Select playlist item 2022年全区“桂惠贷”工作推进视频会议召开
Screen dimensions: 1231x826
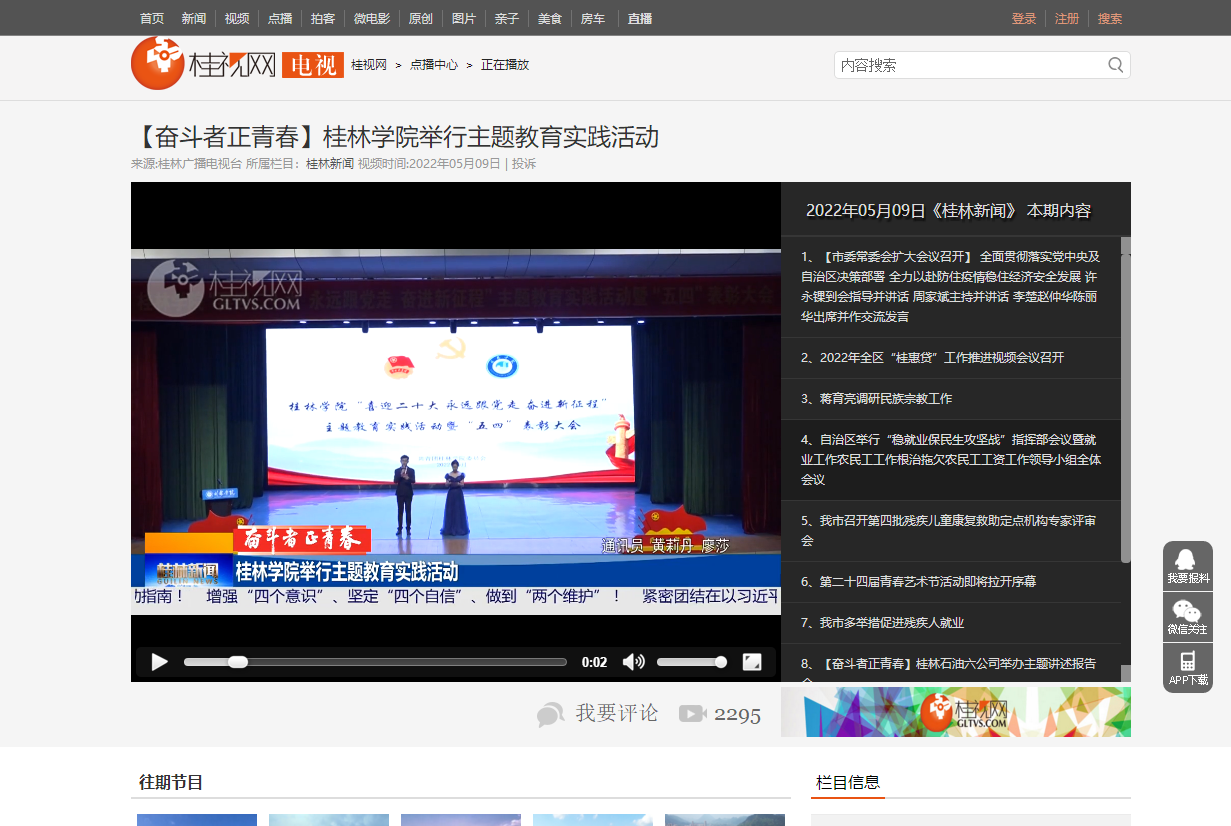point(941,358)
